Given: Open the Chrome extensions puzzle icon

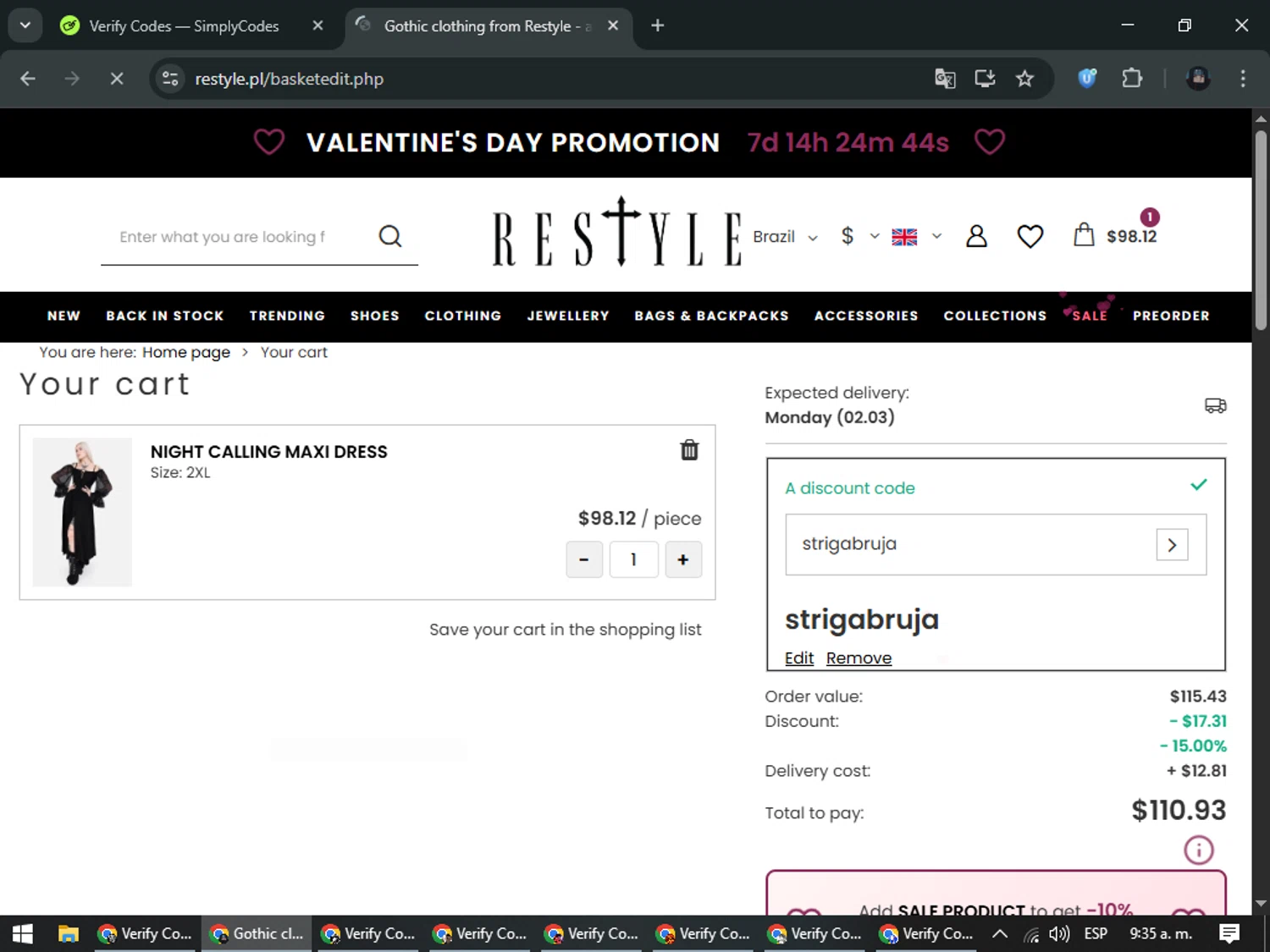Looking at the screenshot, I should click(1132, 79).
